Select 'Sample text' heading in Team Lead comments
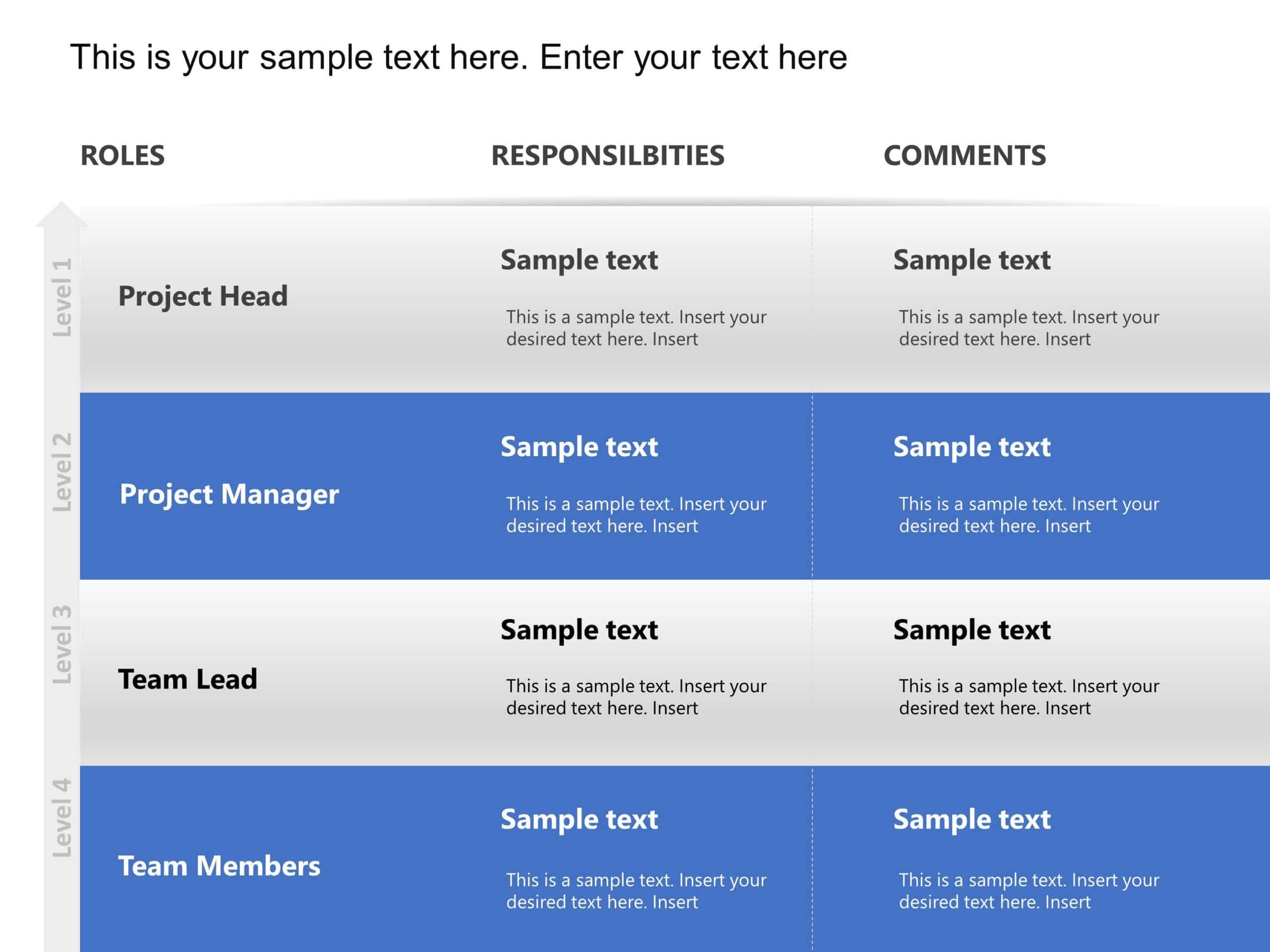Image resolution: width=1270 pixels, height=952 pixels. 971,630
